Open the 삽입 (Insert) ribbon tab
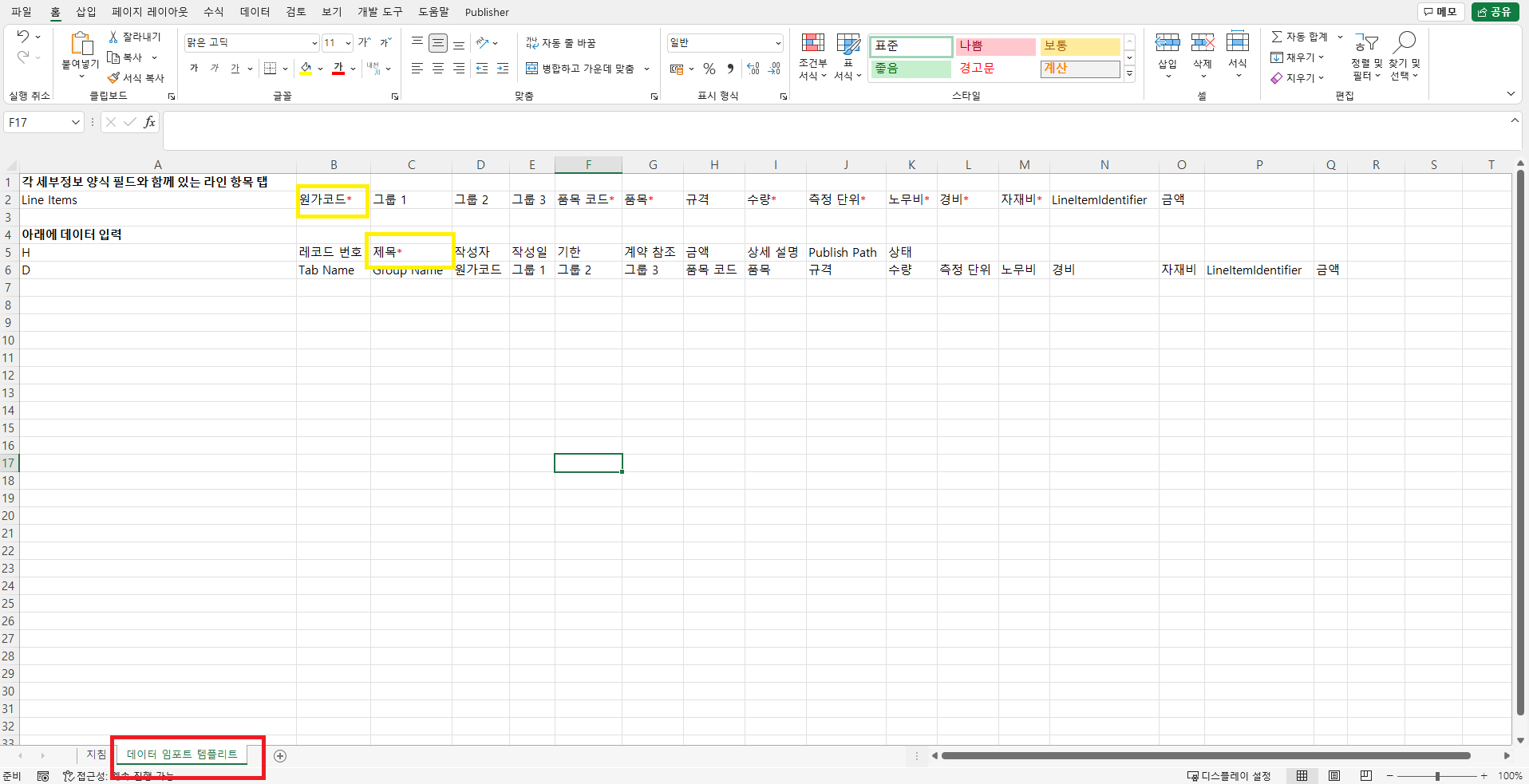The image size is (1529, 784). [85, 12]
